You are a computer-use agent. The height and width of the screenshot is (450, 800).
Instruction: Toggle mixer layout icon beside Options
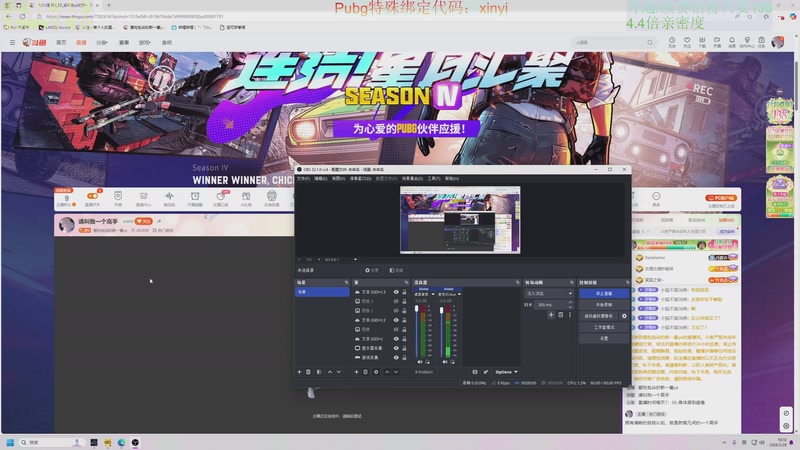coord(475,372)
